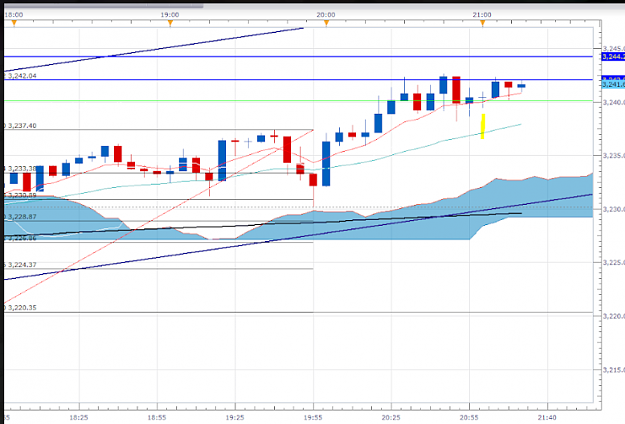Click the blue 3,244 price tag
This screenshot has height=424, width=625.
(x=613, y=57)
